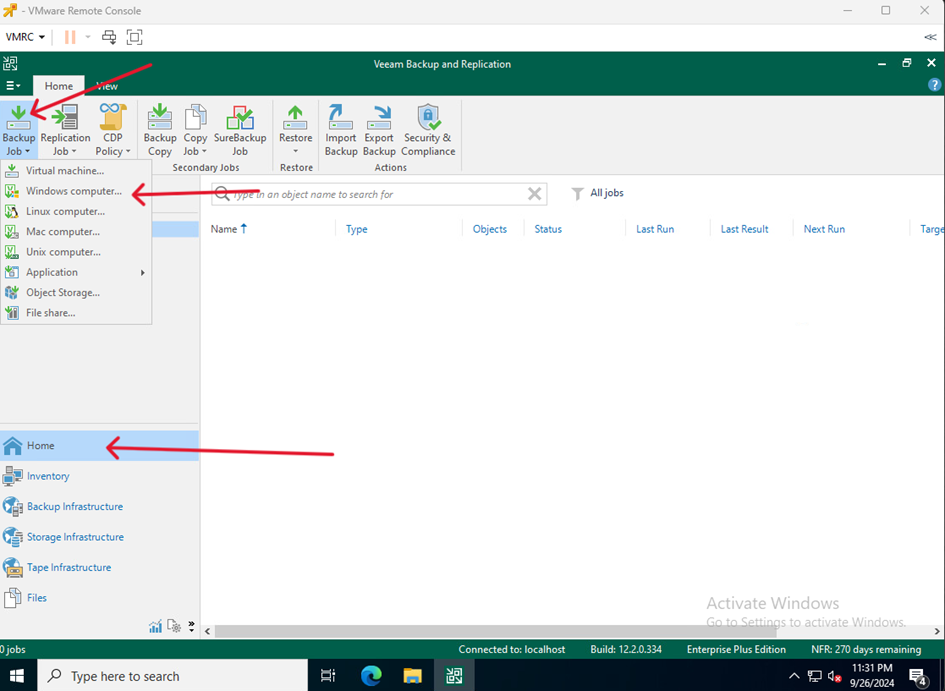
Task: Click the Veeam help question mark icon
Action: (x=934, y=86)
